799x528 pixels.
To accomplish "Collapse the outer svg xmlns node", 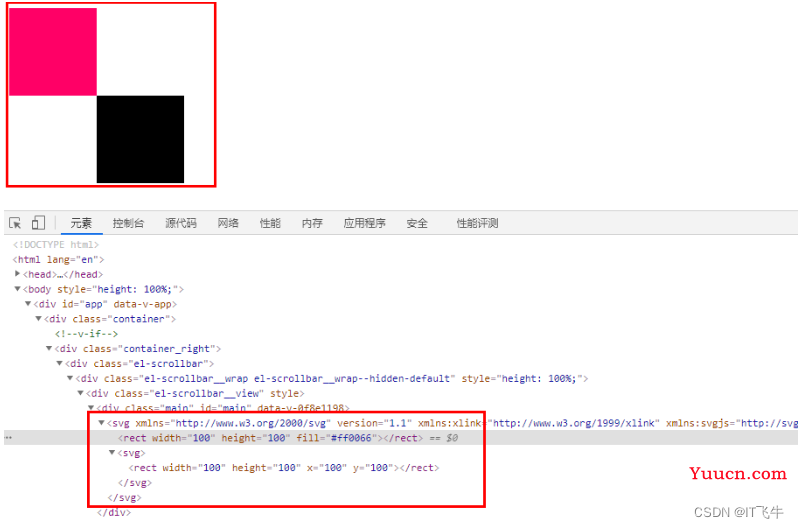I will pos(101,423).
